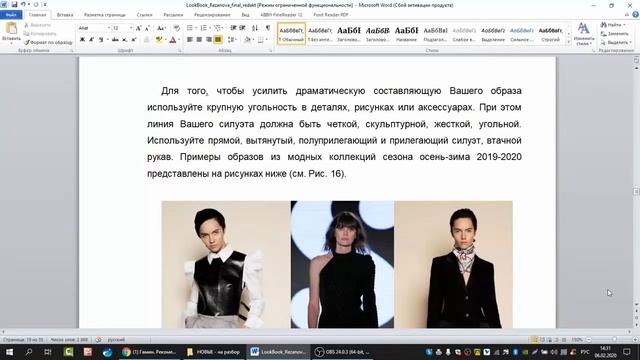The height and width of the screenshot is (360, 640).
Task: Click the Sort icon in paragraph group
Action: click(255, 28)
